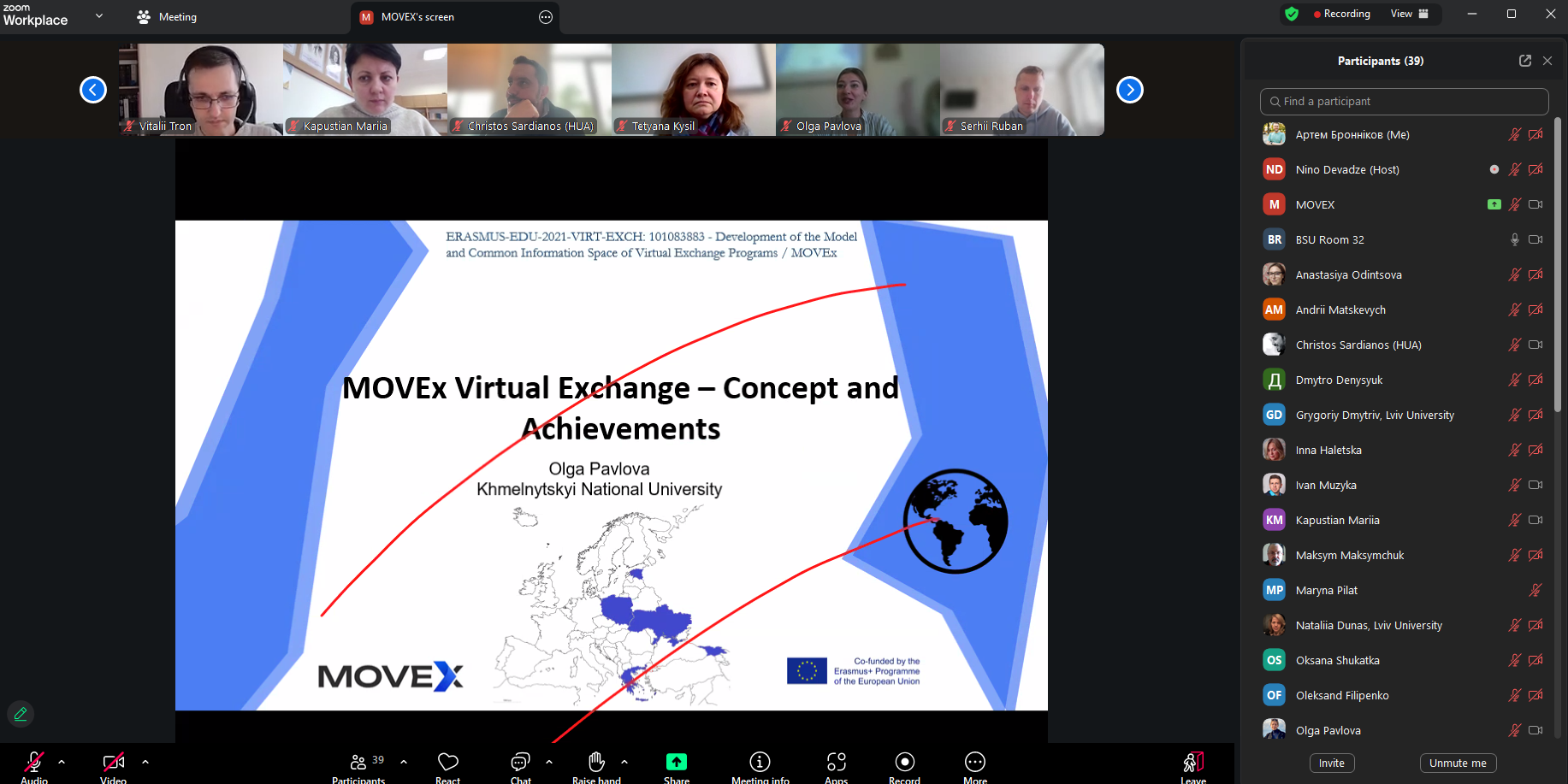Expand the Video options arrow
Viewport: 1568px width, 784px height.
(145, 761)
